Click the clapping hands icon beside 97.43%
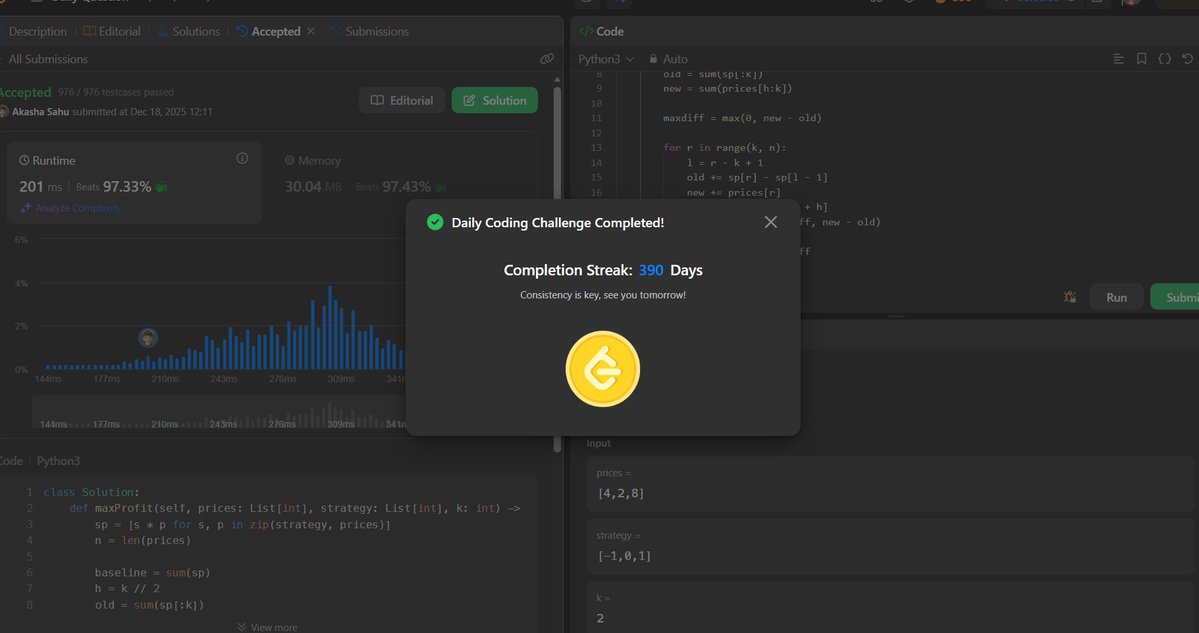The height and width of the screenshot is (633, 1199). pos(440,187)
